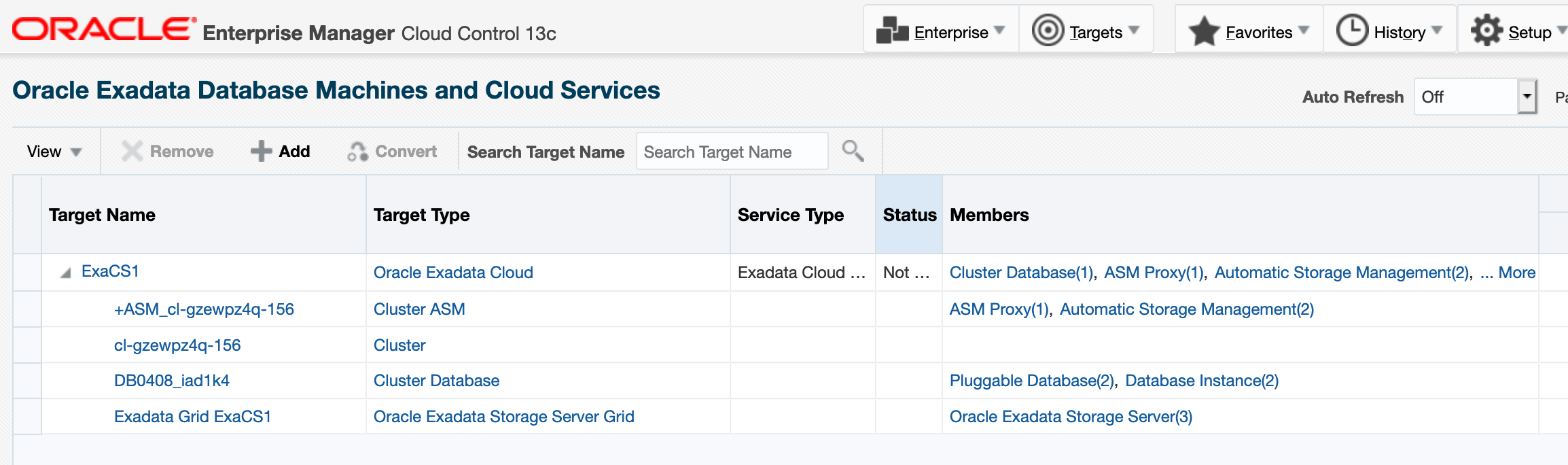Click the magnifying glass search icon
The width and height of the screenshot is (1568, 465).
coord(853,151)
